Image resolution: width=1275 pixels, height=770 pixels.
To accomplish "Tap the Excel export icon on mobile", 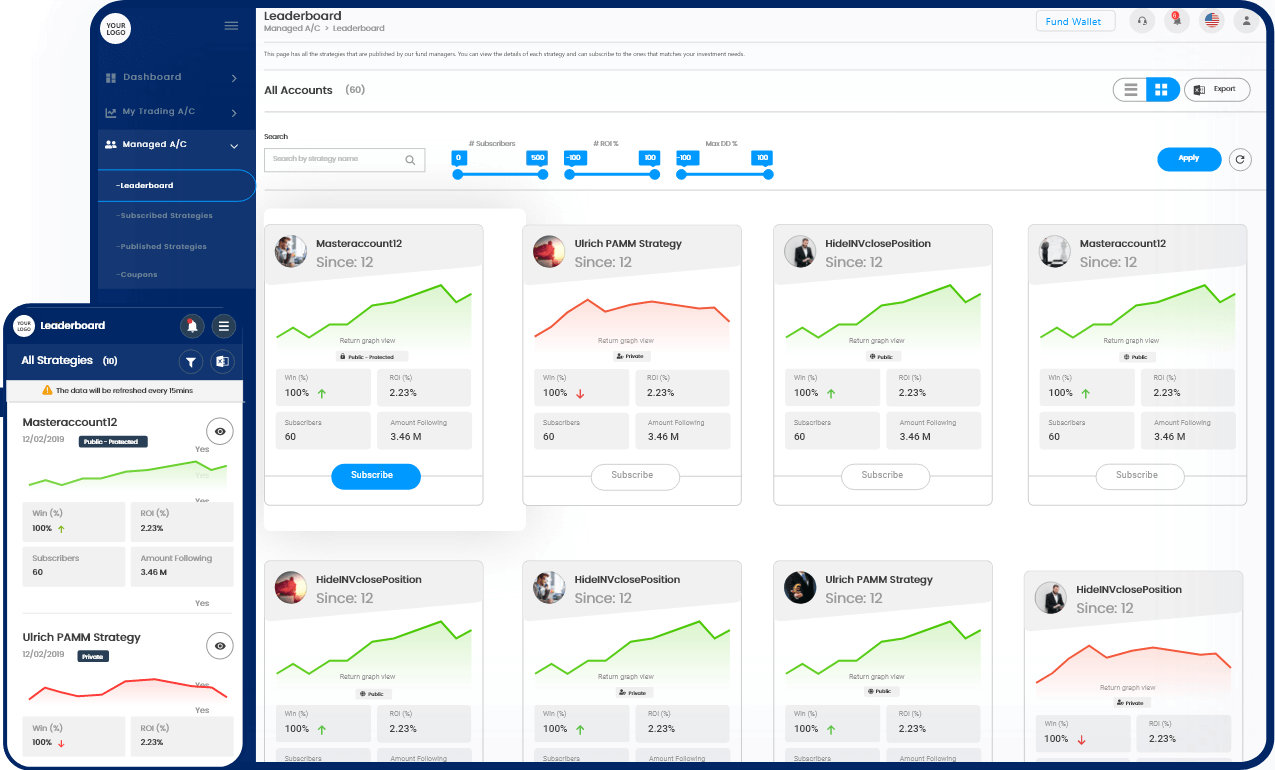I will point(222,361).
